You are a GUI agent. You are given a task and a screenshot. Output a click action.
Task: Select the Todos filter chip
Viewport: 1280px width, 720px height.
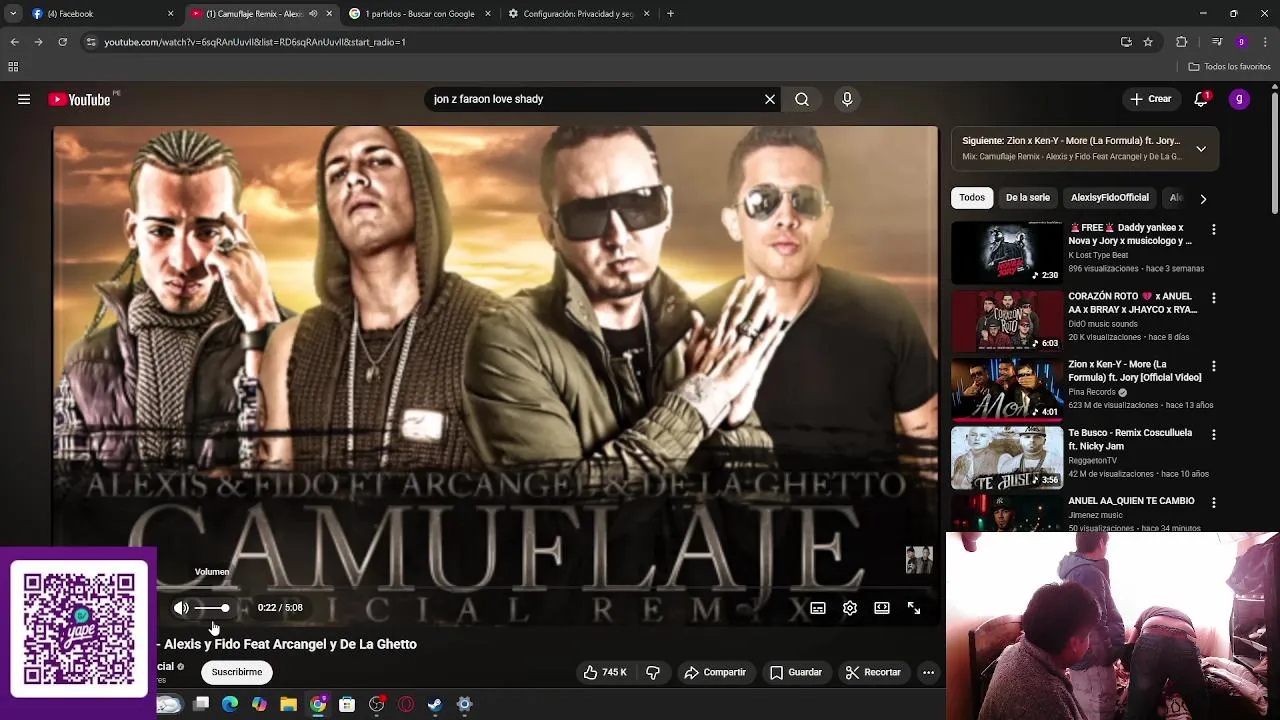point(972,198)
